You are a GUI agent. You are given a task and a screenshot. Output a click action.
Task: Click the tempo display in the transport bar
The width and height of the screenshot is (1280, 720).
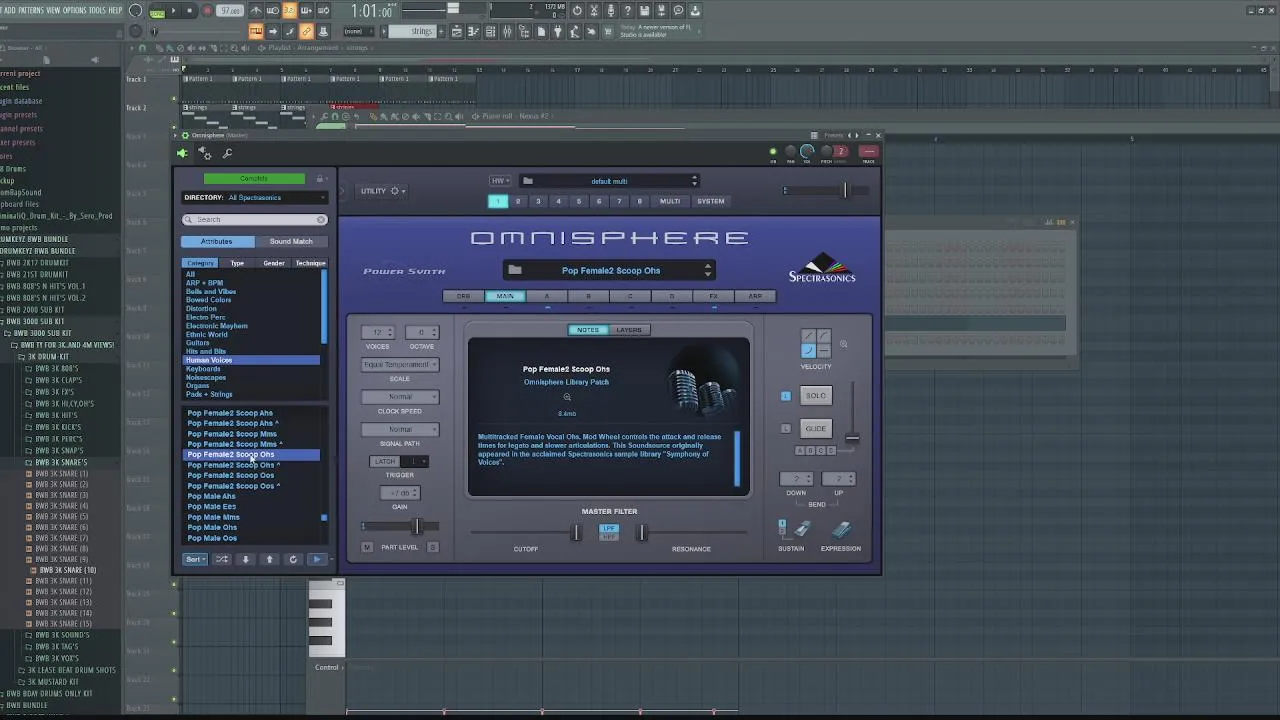[231, 11]
